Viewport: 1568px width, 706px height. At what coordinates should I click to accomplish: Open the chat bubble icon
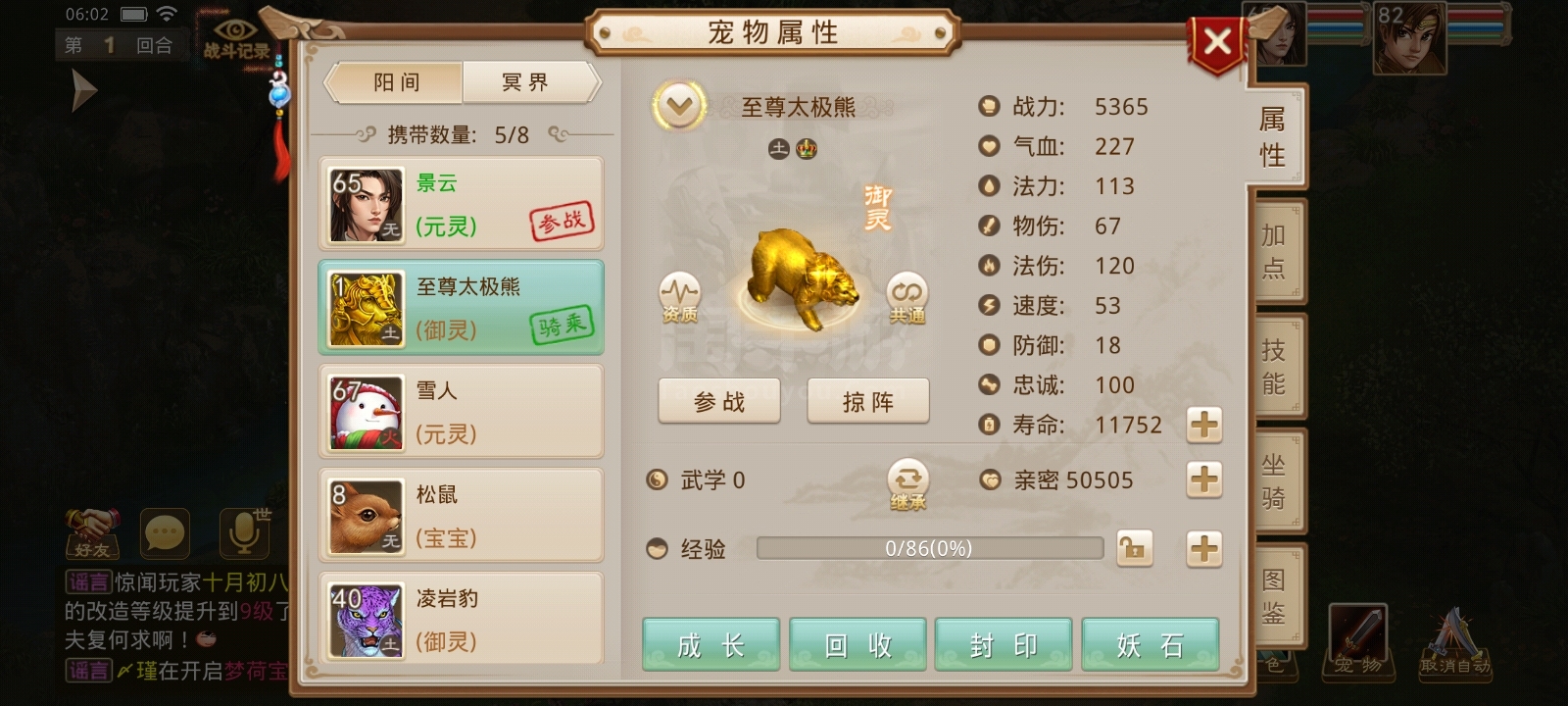point(164,533)
